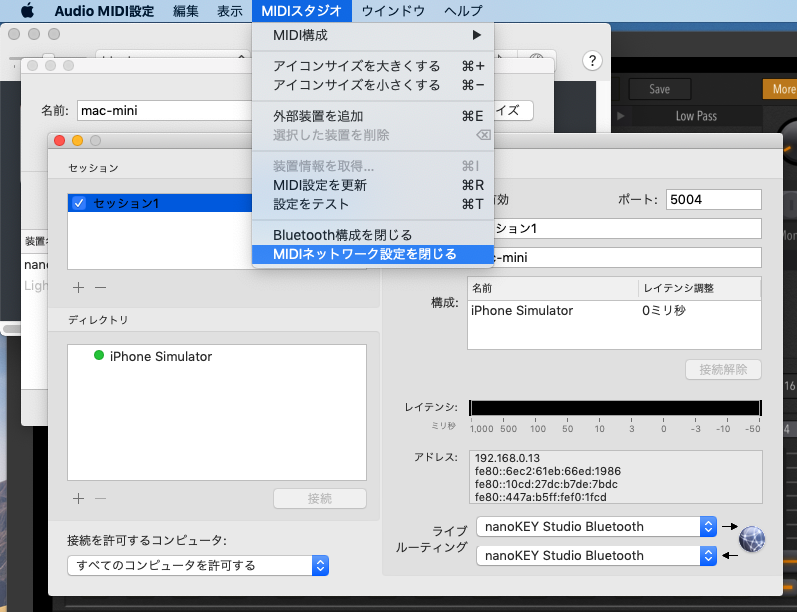Choose アイコンサイズを小さくする
The height and width of the screenshot is (612, 797).
pyautogui.click(x=373, y=85)
